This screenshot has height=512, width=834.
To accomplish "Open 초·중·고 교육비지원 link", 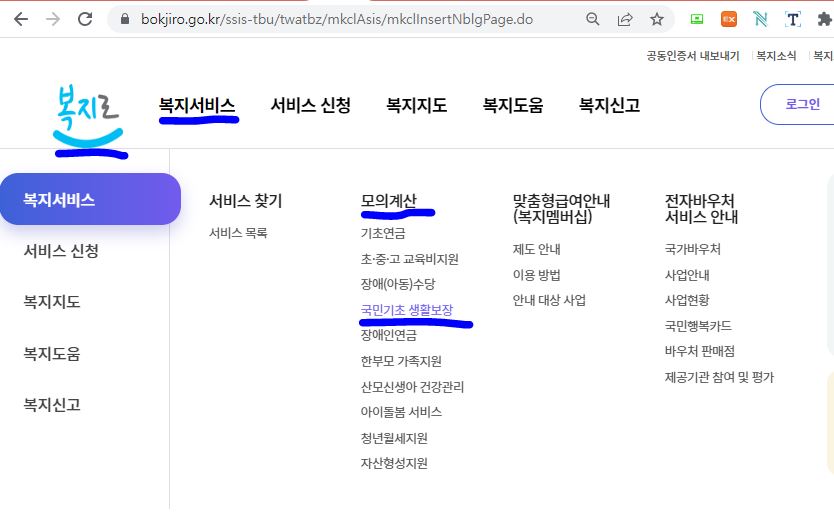I will [x=410, y=259].
